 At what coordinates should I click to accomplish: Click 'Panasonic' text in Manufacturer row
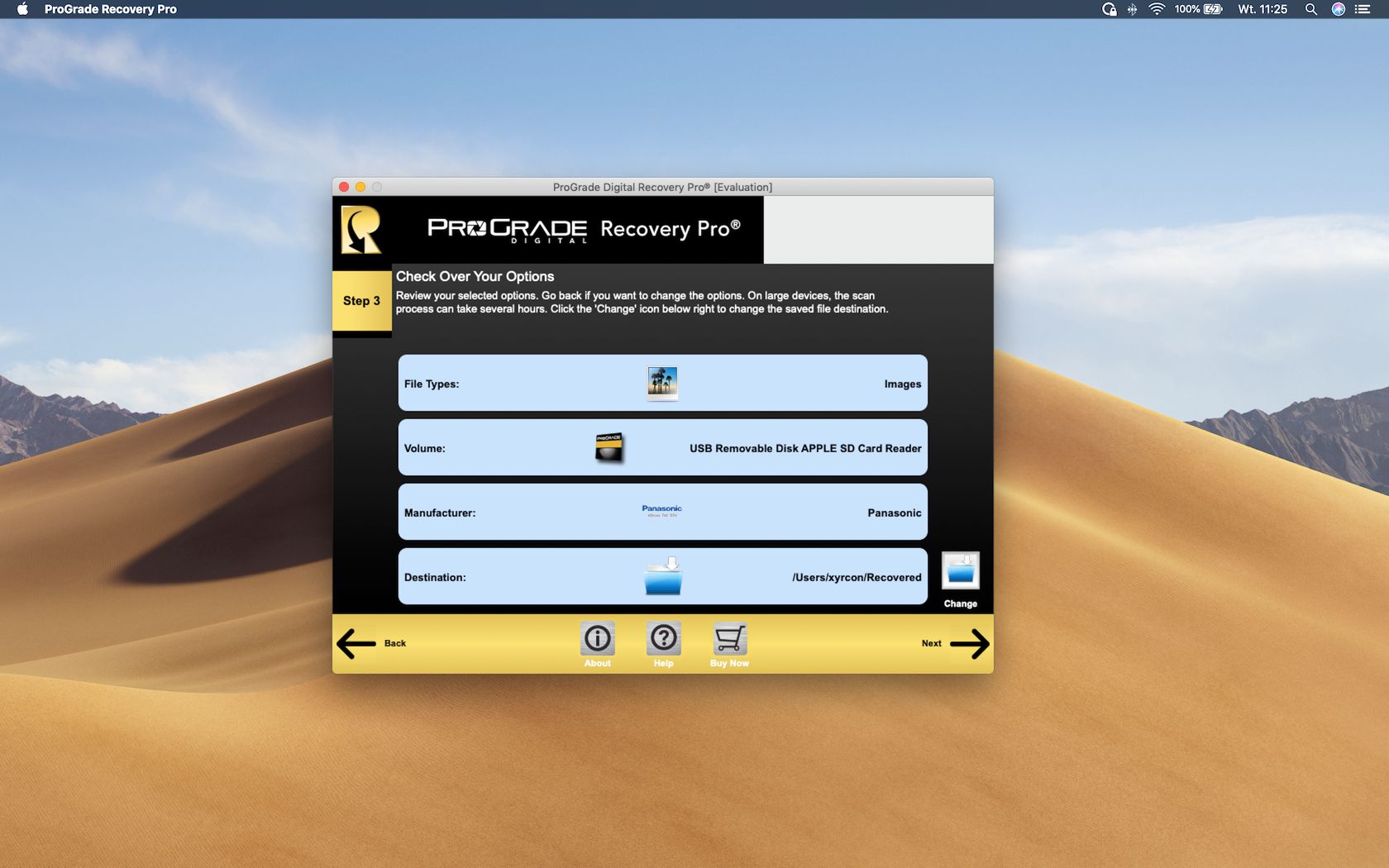coord(895,513)
